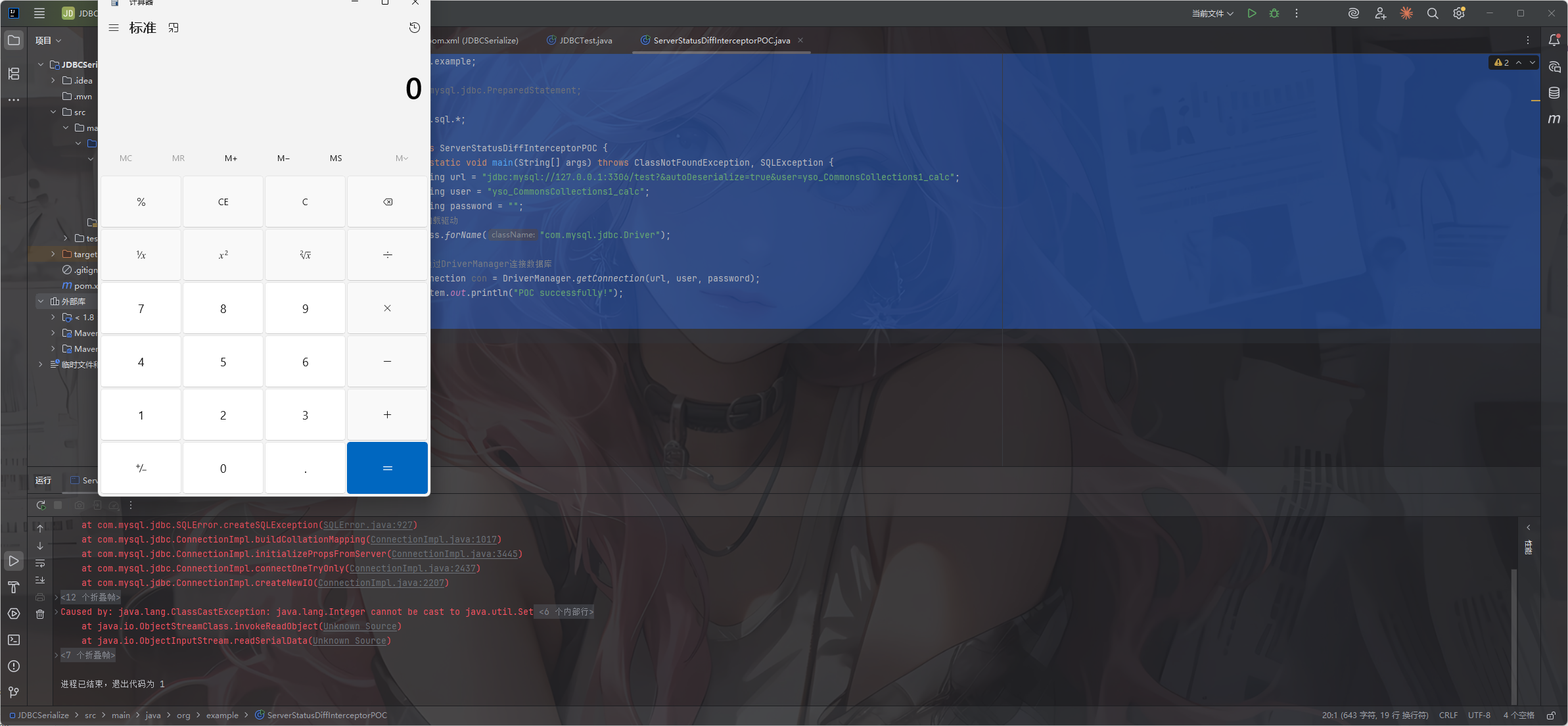1568x726 pixels.
Task: Click the Debug bug icon
Action: point(1274,13)
